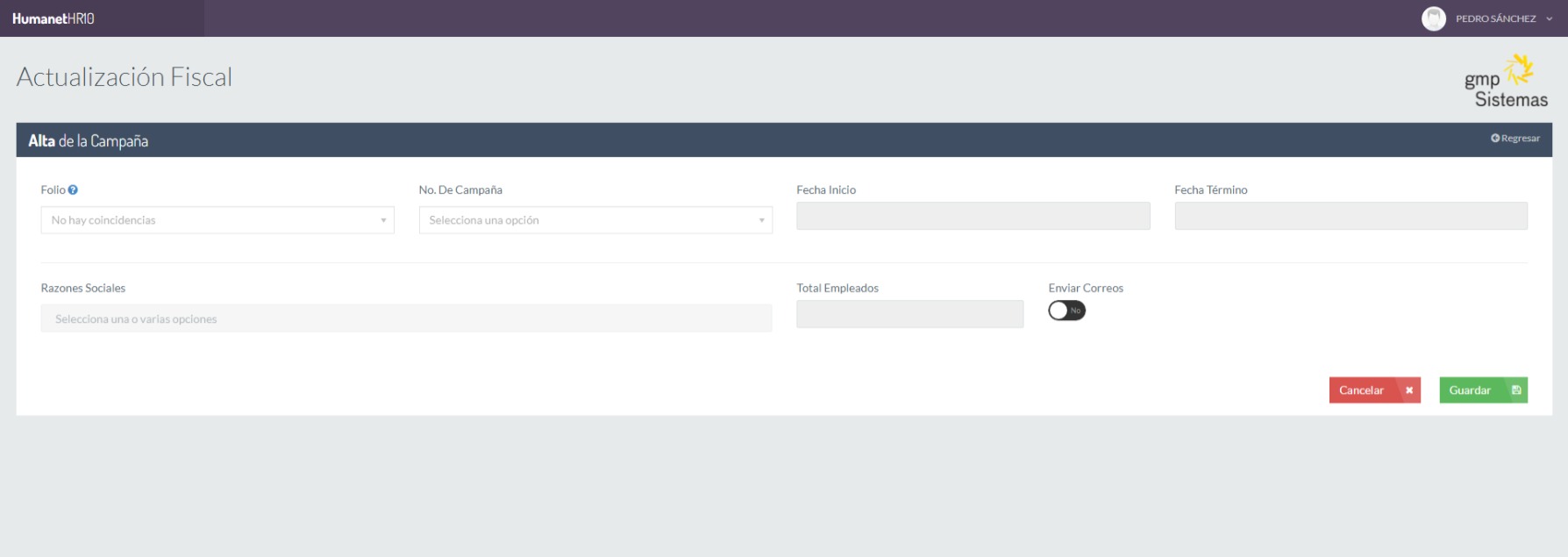The width and height of the screenshot is (1568, 557).
Task: Click the Fecha Inicio date field
Action: [x=973, y=216]
